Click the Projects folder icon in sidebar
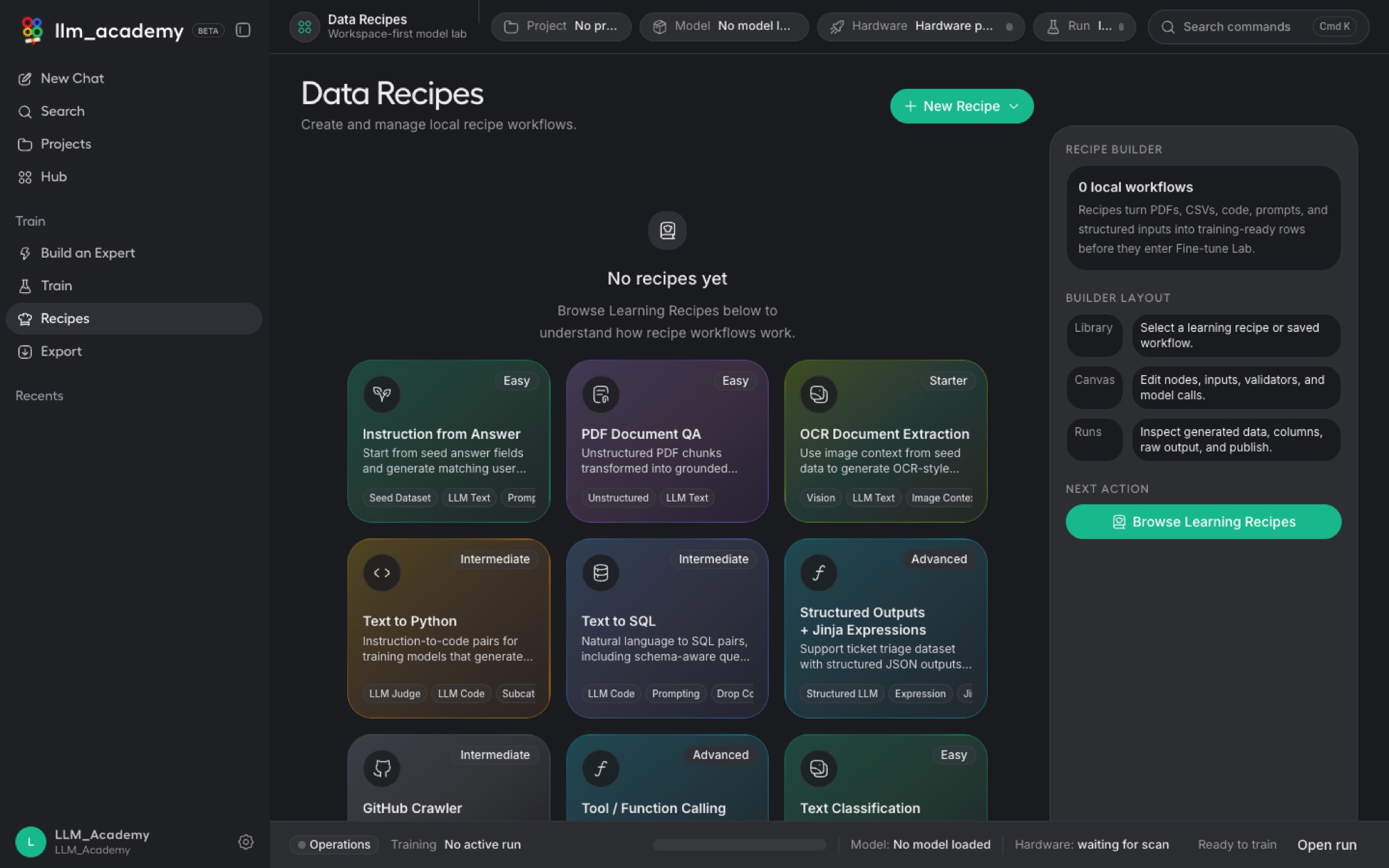 [x=25, y=144]
